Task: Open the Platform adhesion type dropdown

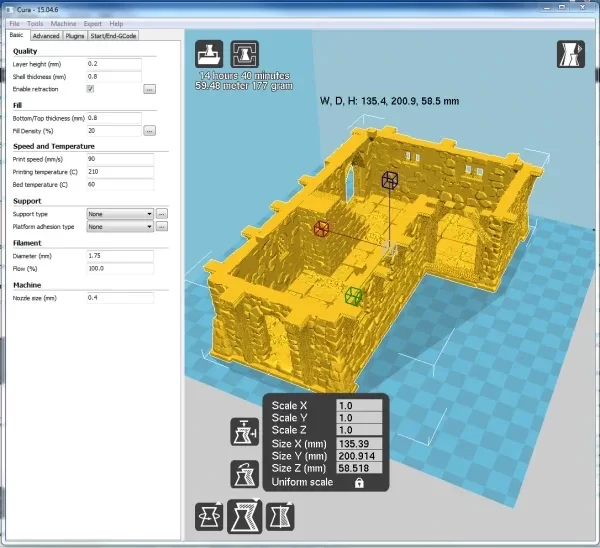Action: click(120, 227)
